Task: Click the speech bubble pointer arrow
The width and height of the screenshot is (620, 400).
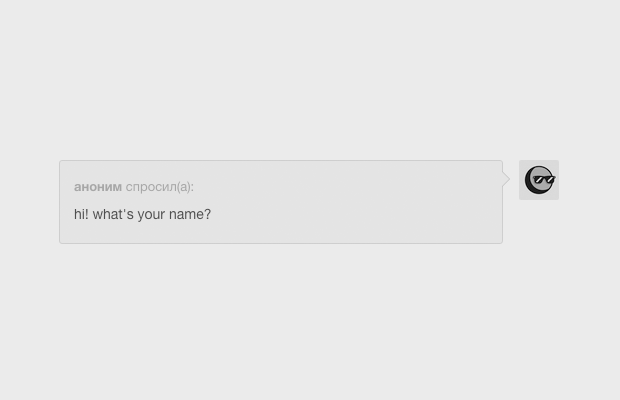Action: [506, 179]
